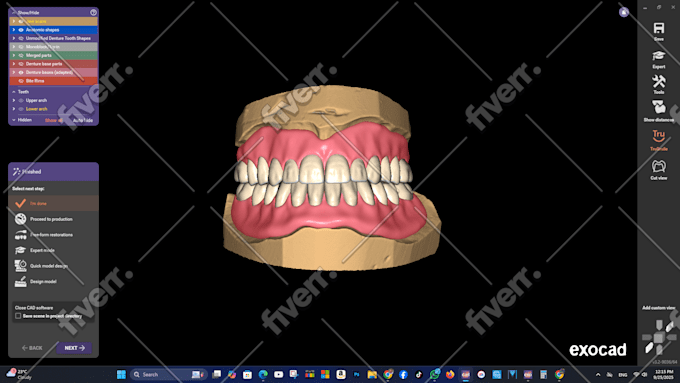Screen dimensions: 680x383
Task: Select Proceed to production step
Action: pyautogui.click(x=53, y=219)
